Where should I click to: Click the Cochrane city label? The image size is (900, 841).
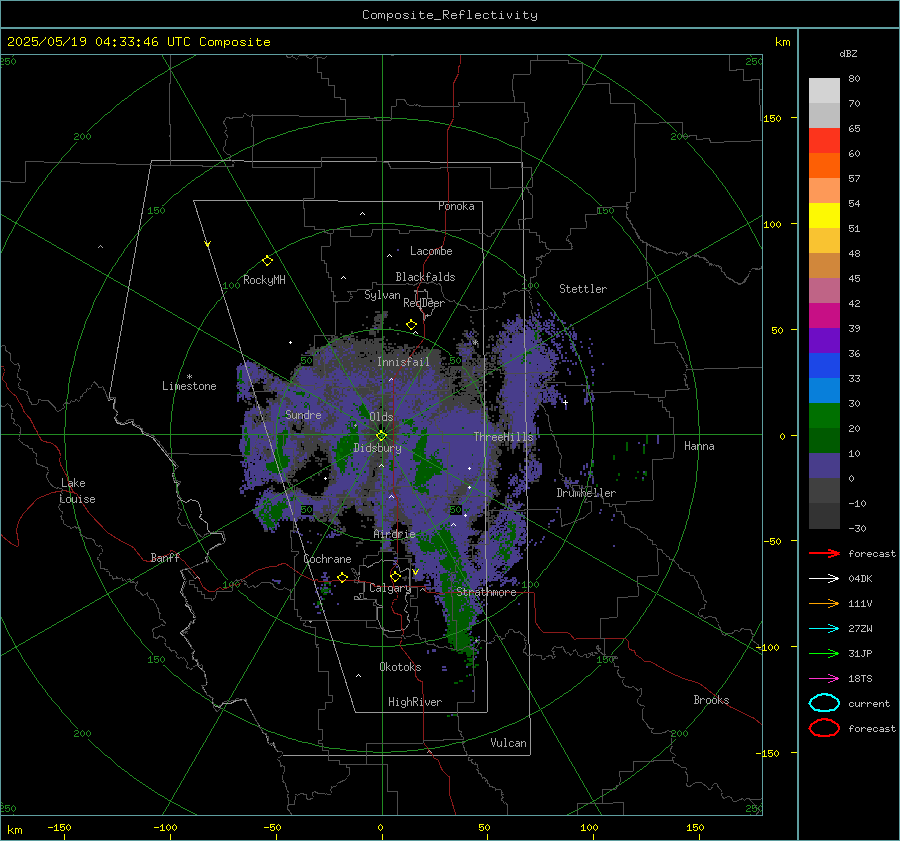point(327,559)
